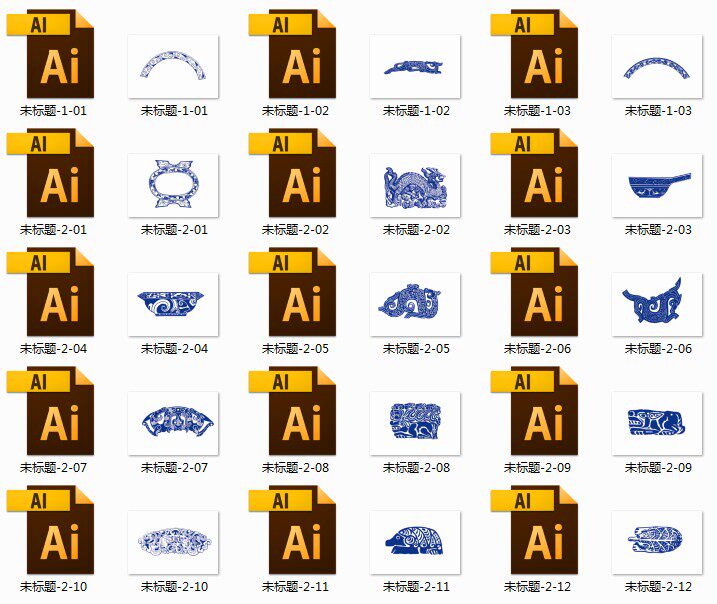This screenshot has height=604, width=717.
Task: Click the name 未标题-2-04 under the bowl preview
Action: point(174,348)
